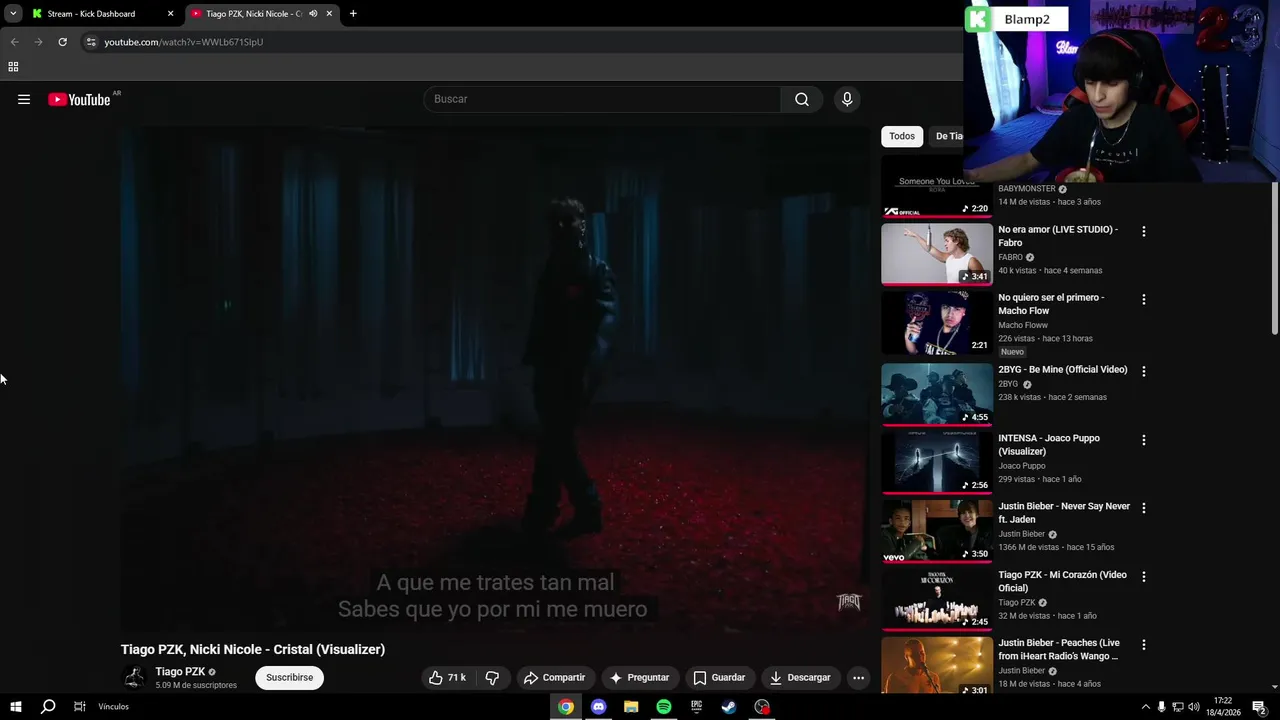Screen dimensions: 1280x720
Task: Open File Explorer from the taskbar
Action: click(x=631, y=707)
